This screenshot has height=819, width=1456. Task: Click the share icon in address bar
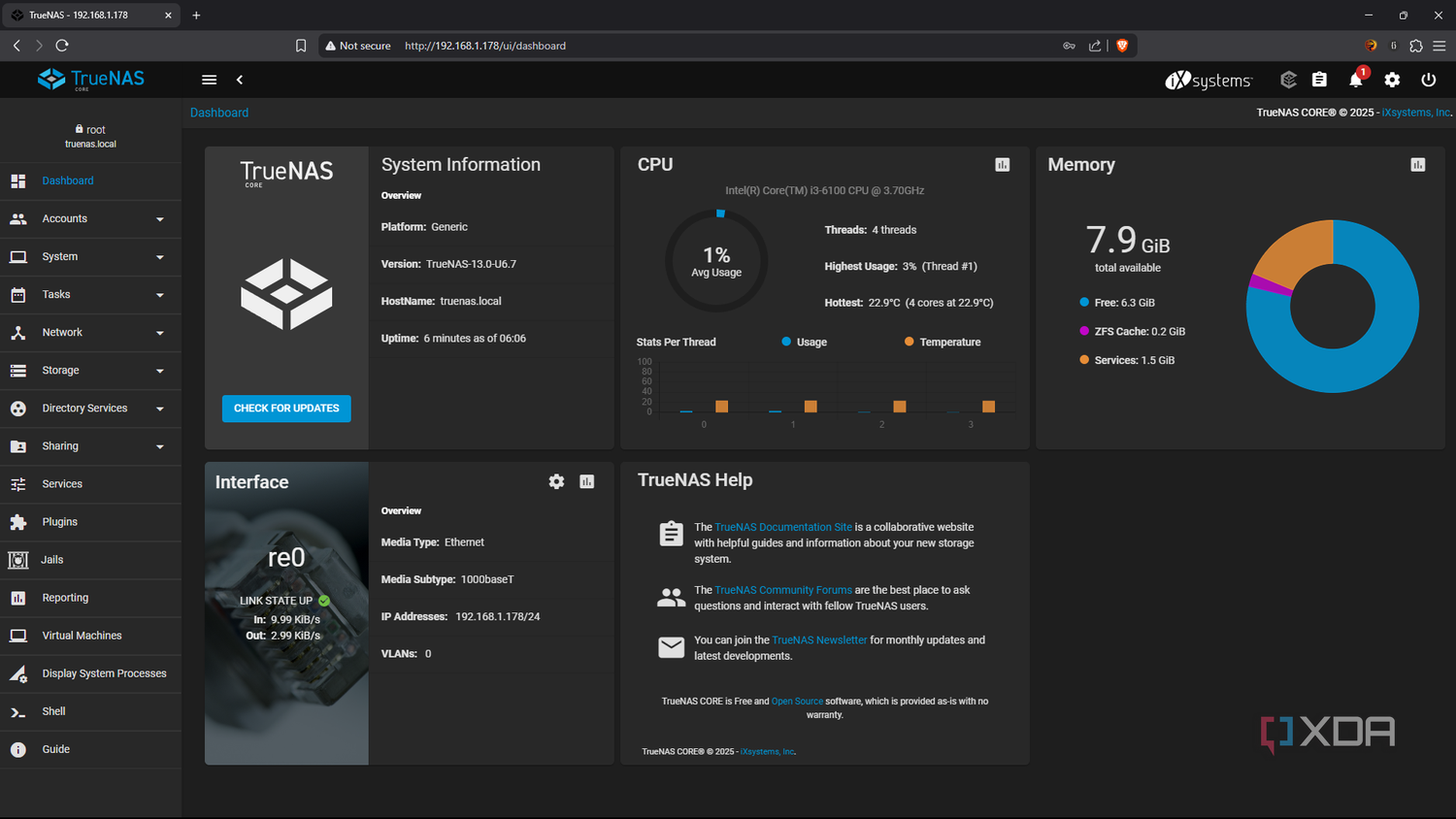pyautogui.click(x=1095, y=46)
